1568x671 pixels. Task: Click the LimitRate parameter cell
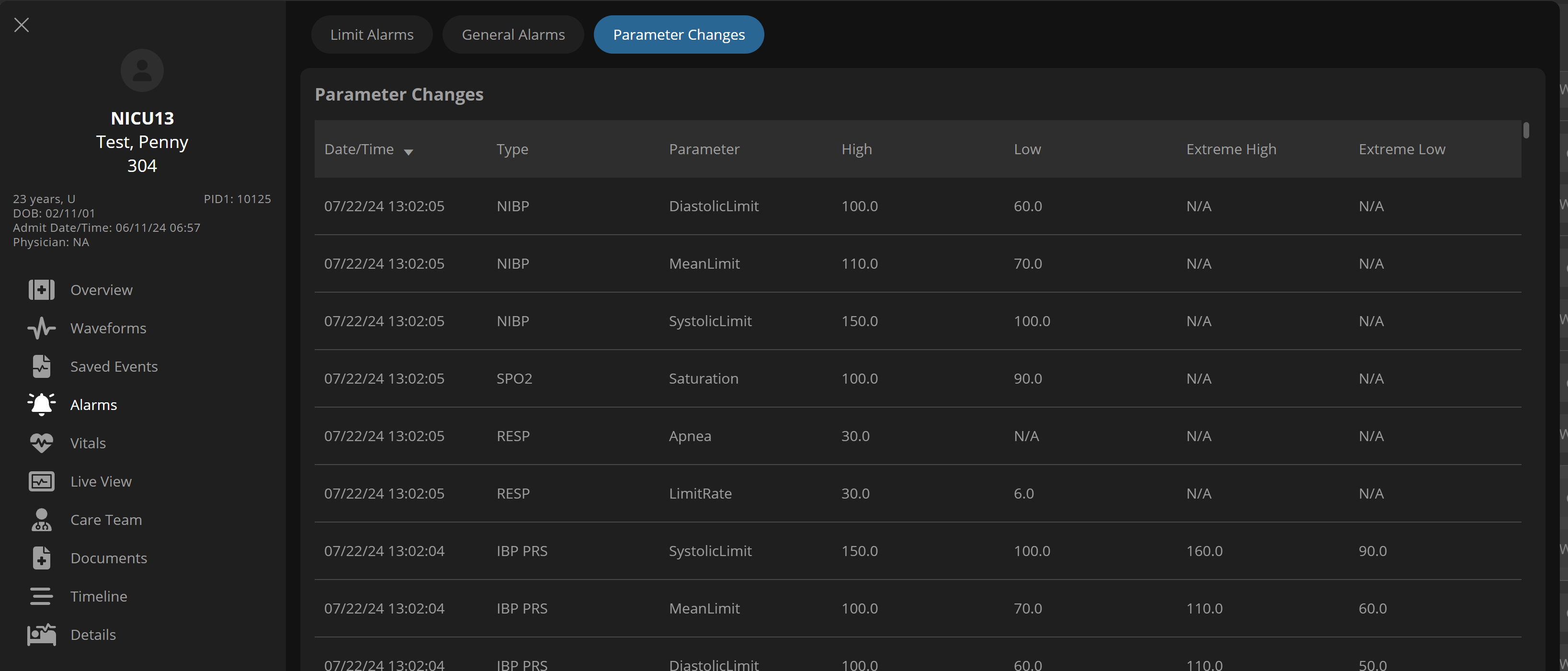[x=701, y=494]
